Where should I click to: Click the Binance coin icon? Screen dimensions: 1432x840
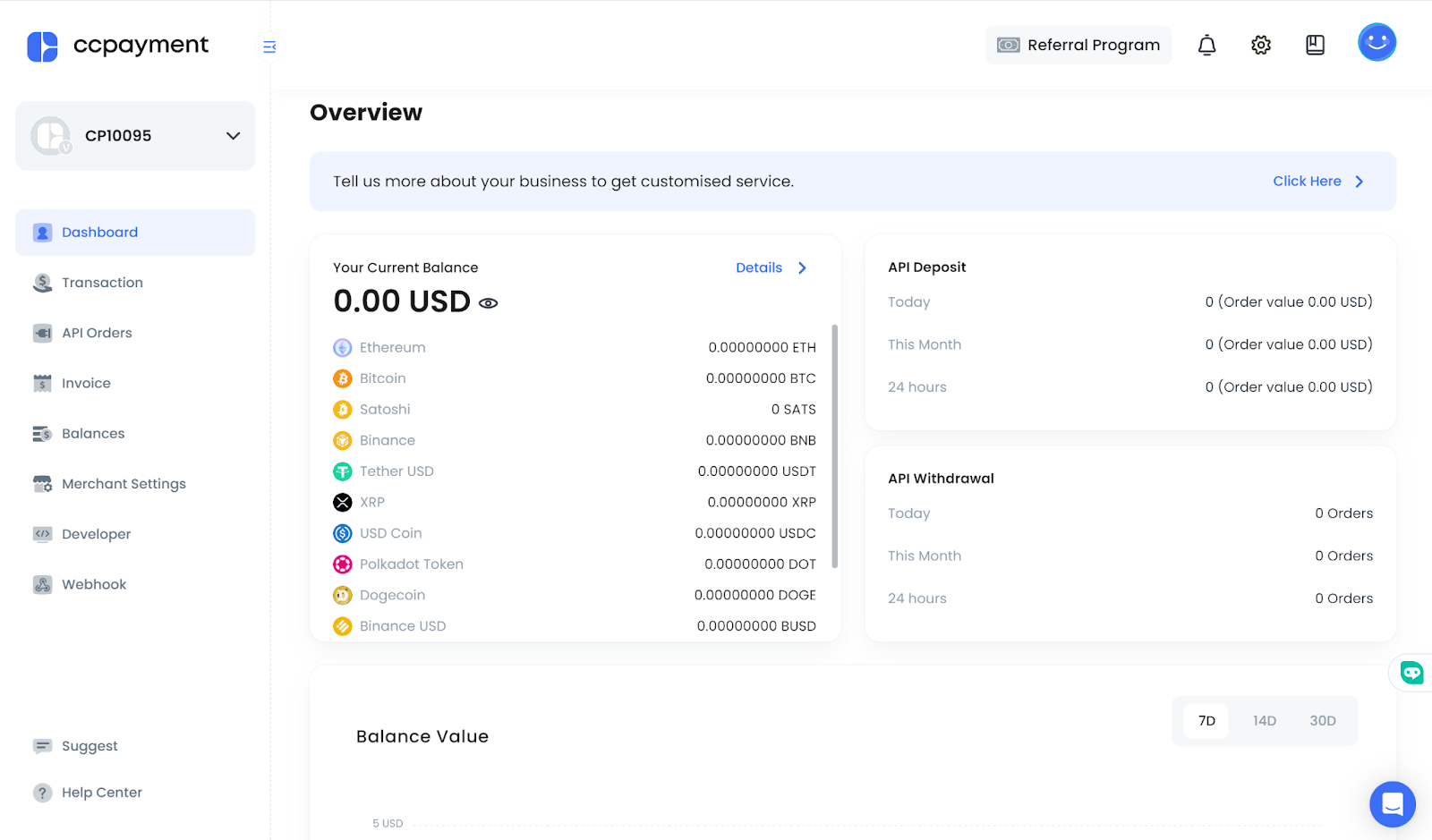pos(343,440)
